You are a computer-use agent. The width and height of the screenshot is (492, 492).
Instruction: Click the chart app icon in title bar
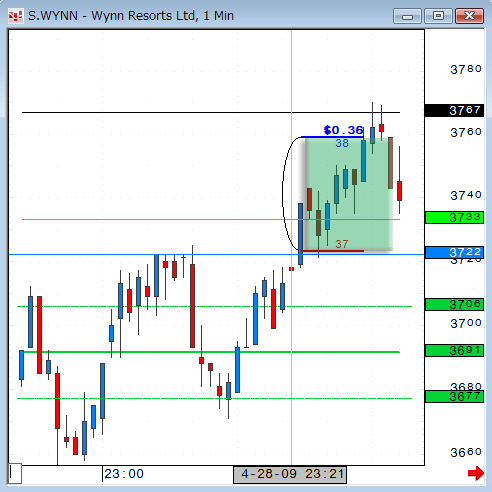[16, 16]
